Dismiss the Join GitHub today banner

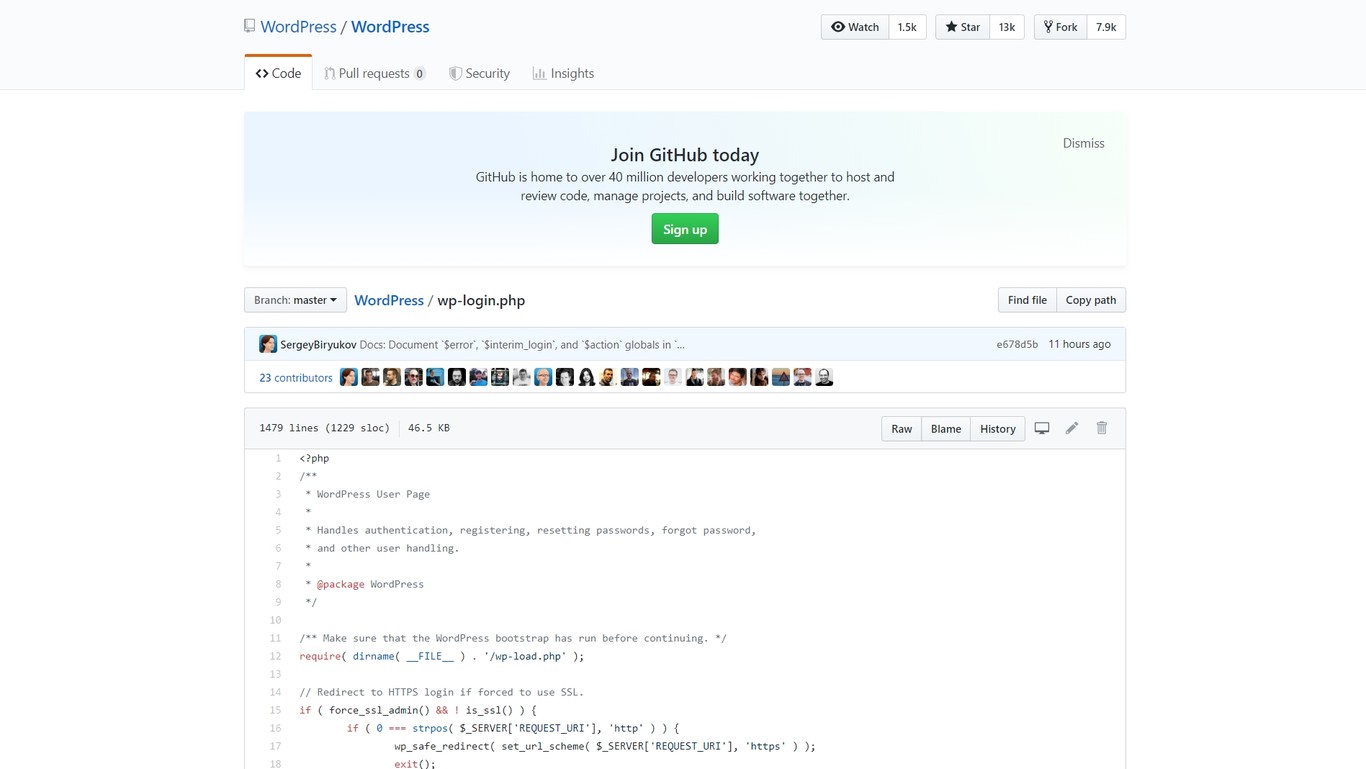(1083, 142)
